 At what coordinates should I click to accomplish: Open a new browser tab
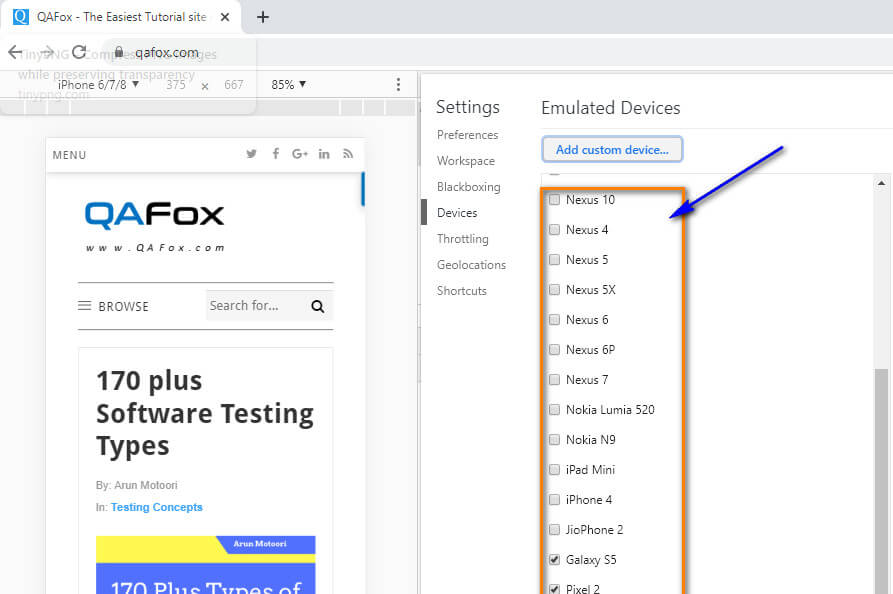[263, 17]
